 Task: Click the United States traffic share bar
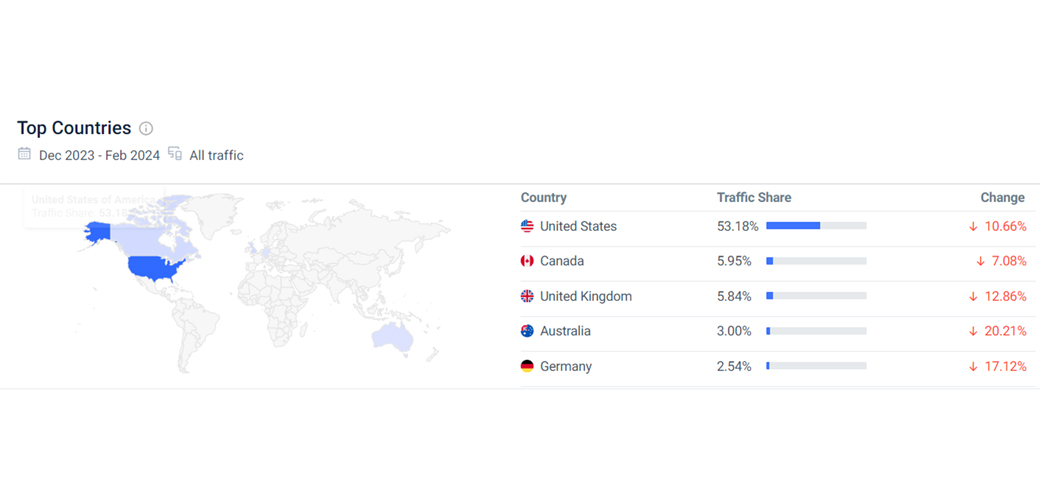click(x=815, y=227)
